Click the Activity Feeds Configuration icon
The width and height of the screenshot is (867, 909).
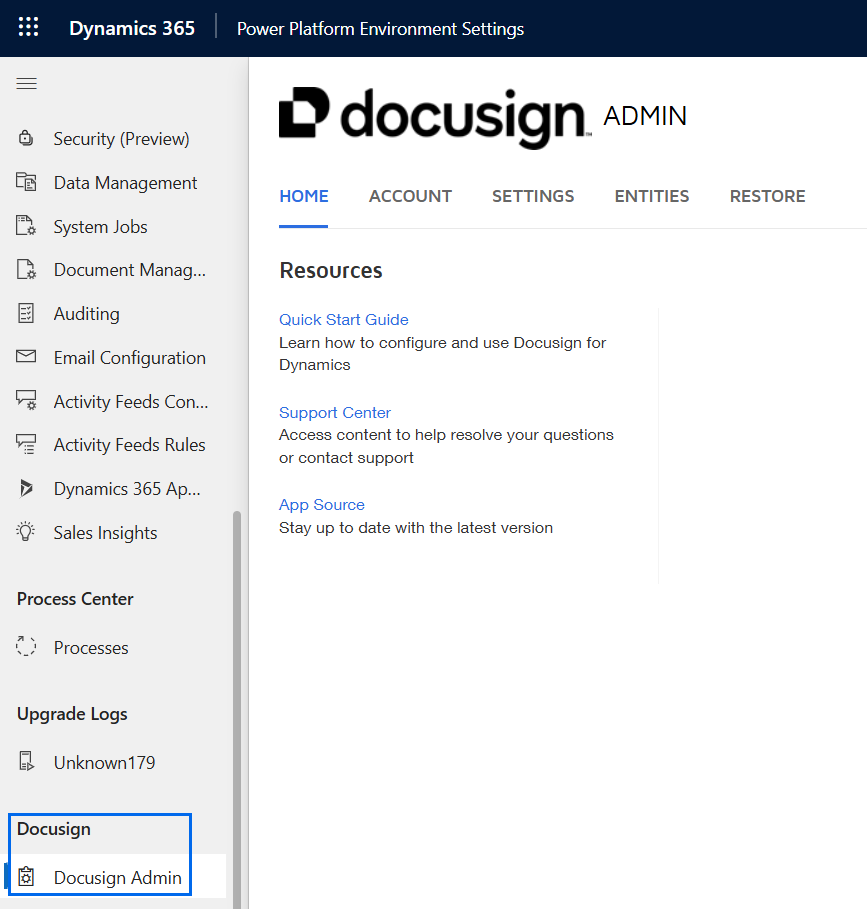[x=26, y=400]
